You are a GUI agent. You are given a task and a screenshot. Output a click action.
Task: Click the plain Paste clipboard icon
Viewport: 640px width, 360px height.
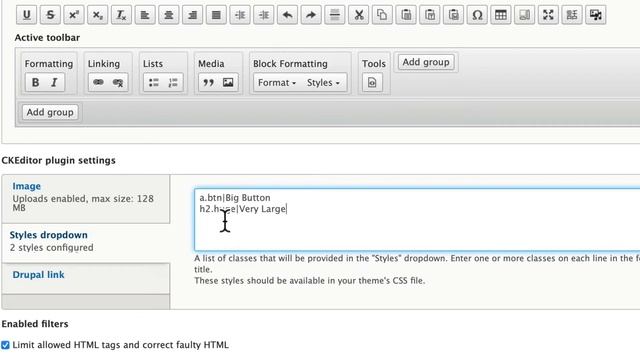[x=406, y=15]
